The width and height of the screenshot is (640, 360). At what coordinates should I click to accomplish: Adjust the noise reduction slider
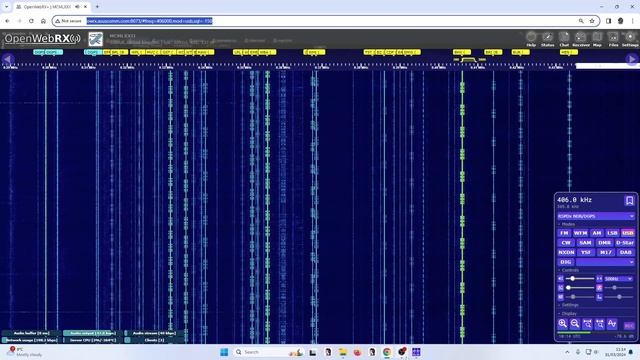point(580,297)
